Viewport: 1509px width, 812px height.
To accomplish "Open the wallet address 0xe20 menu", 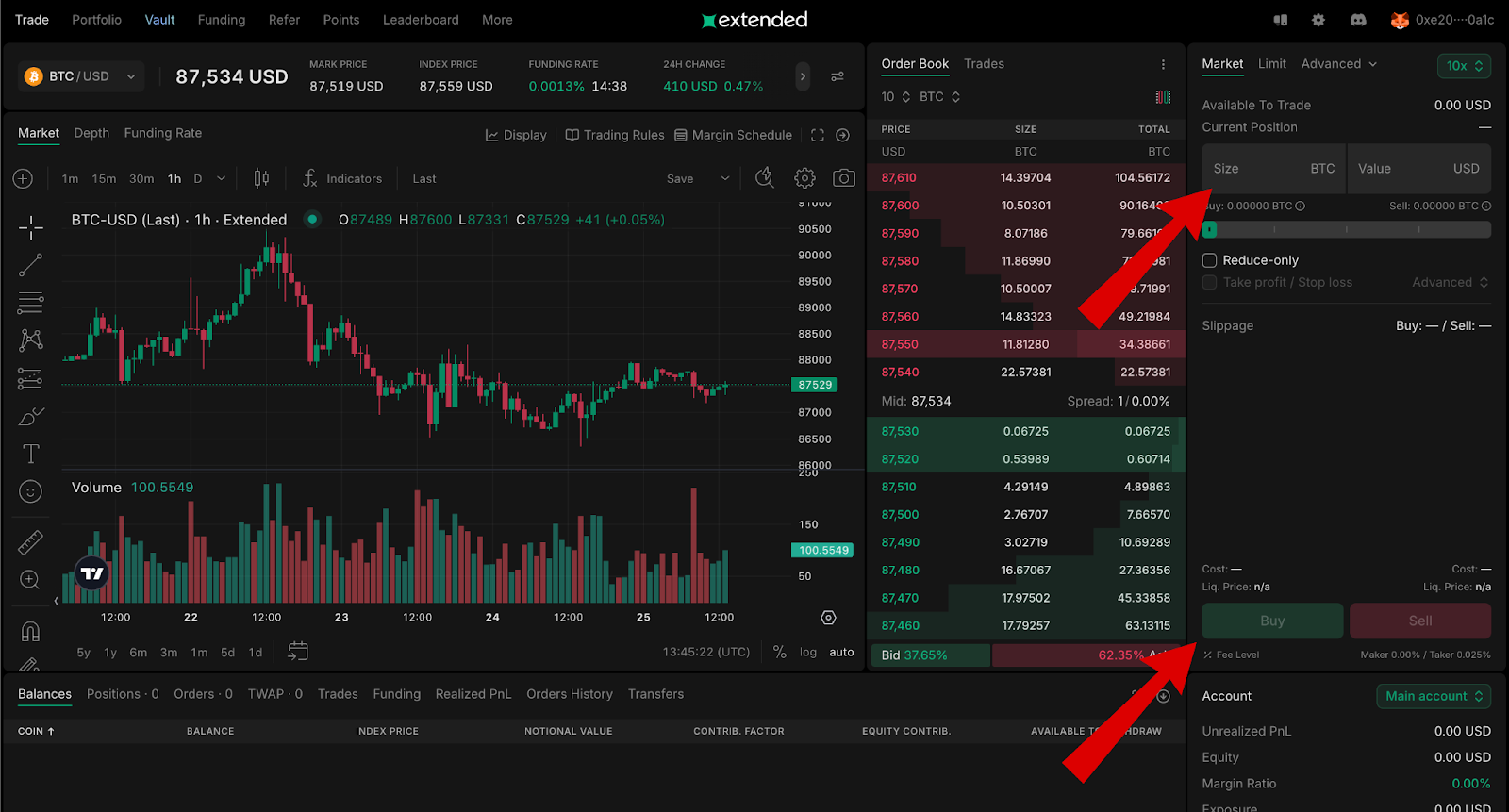I will (x=1442, y=20).
